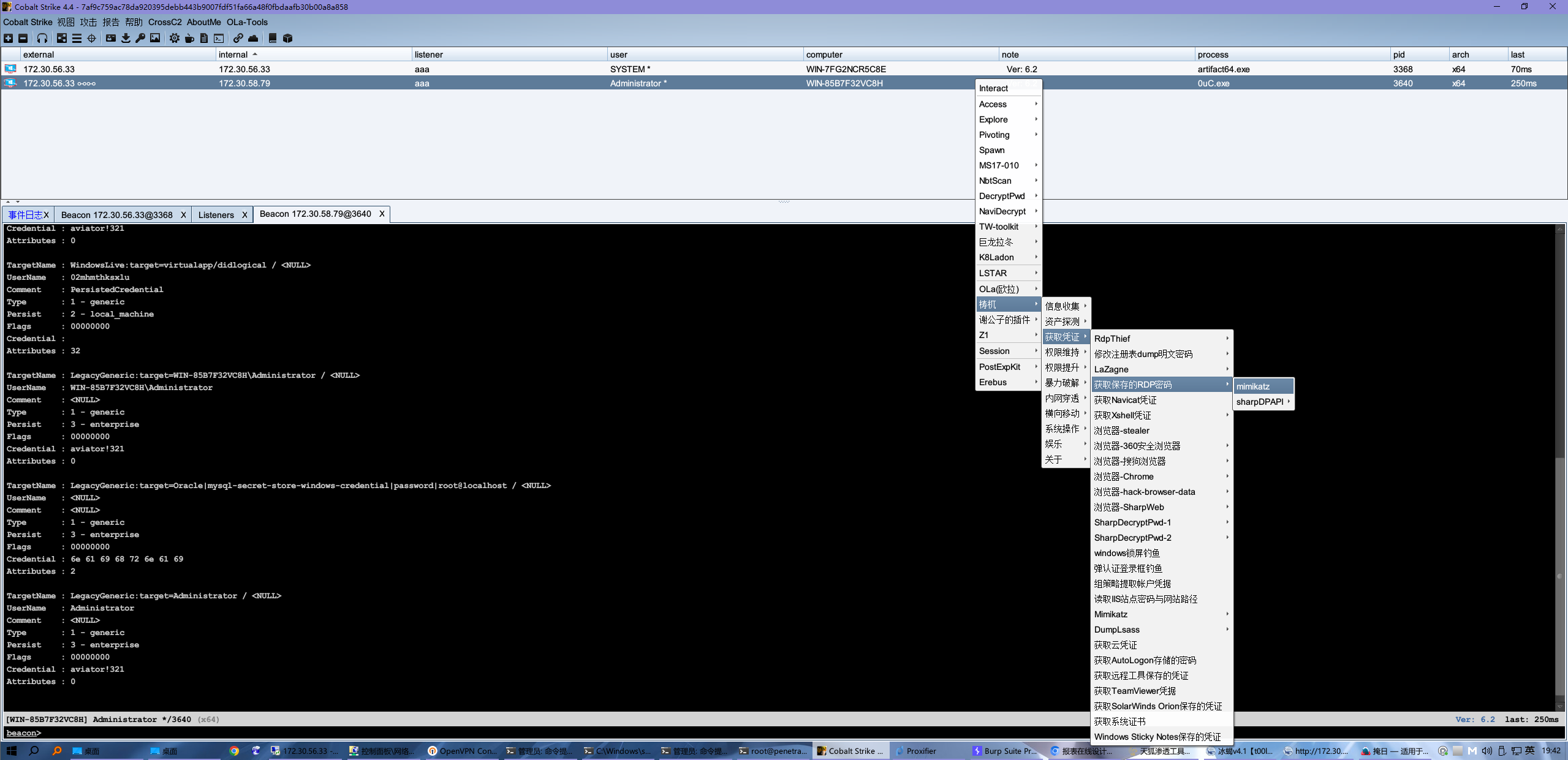This screenshot has height=760, width=1568.
Task: Open the Credentials toolbar icon
Action: (110, 38)
